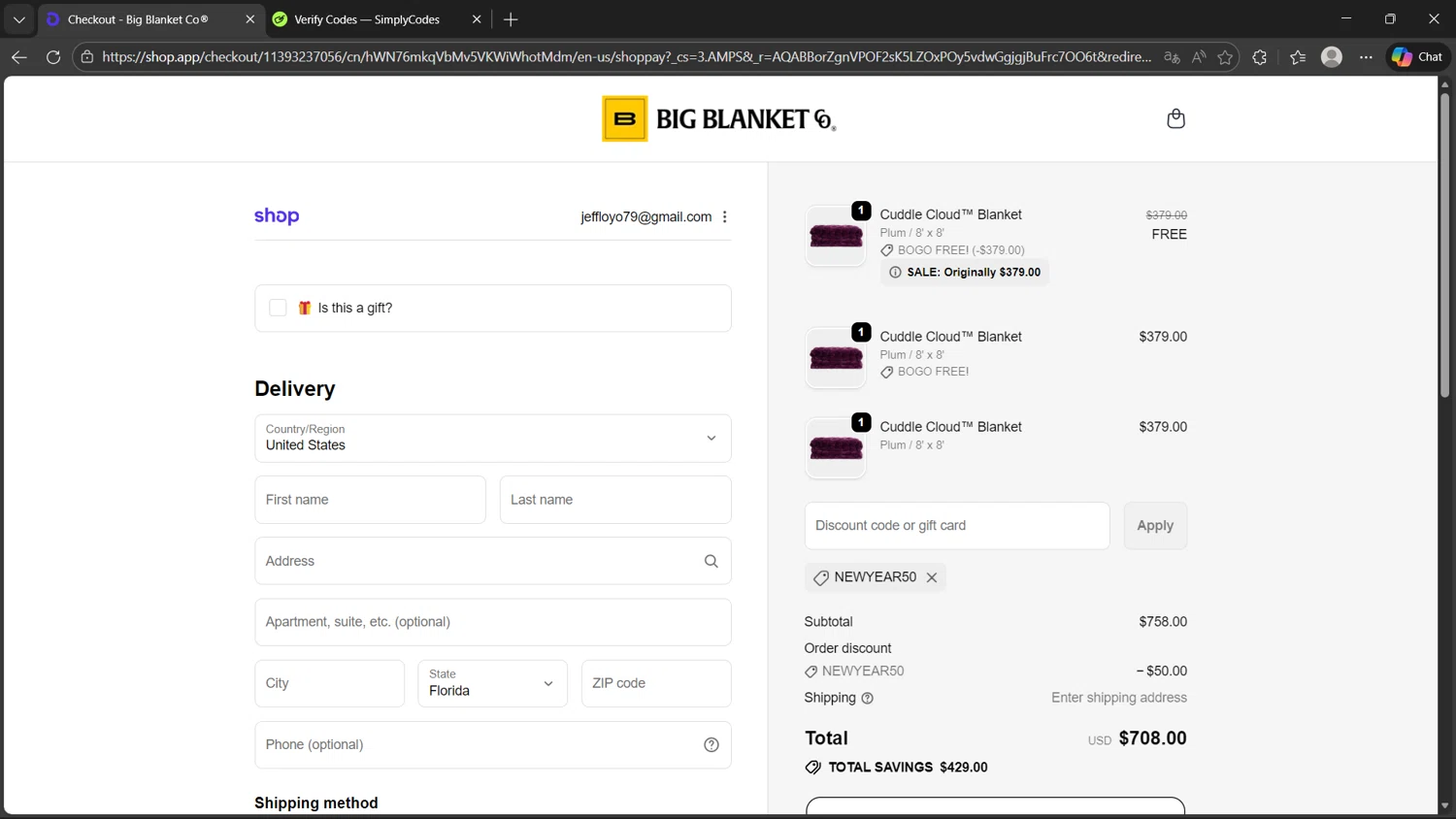Open browser extensions icon
Image resolution: width=1456 pixels, height=819 pixels.
coord(1260,57)
